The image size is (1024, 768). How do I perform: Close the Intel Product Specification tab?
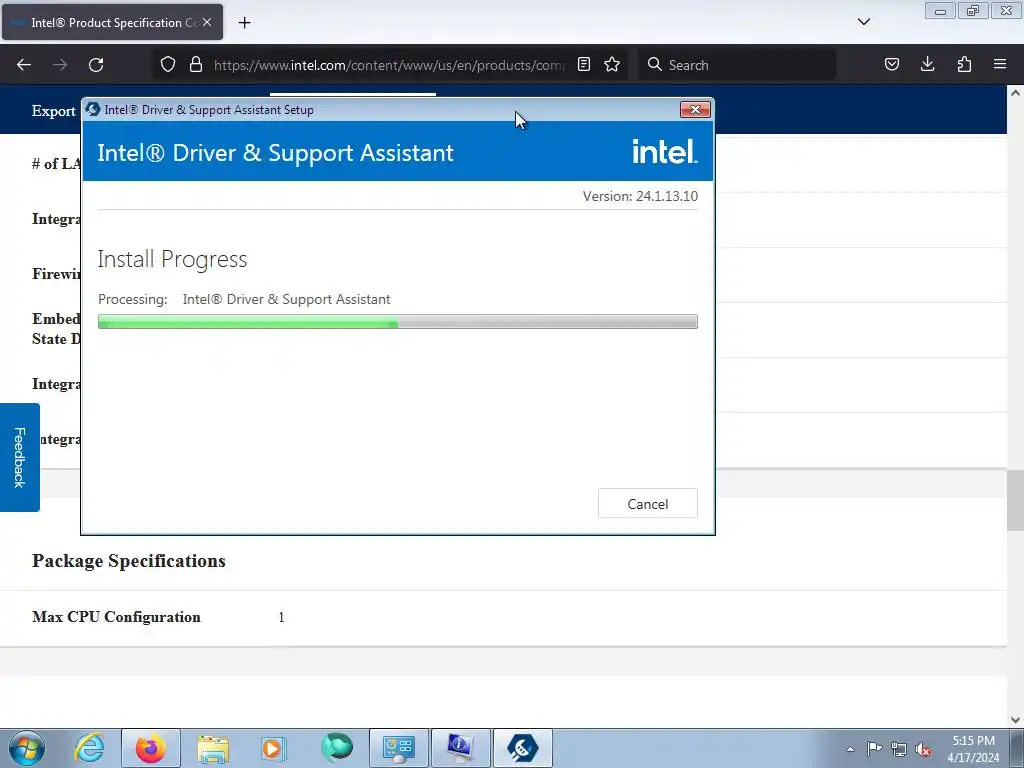[207, 22]
